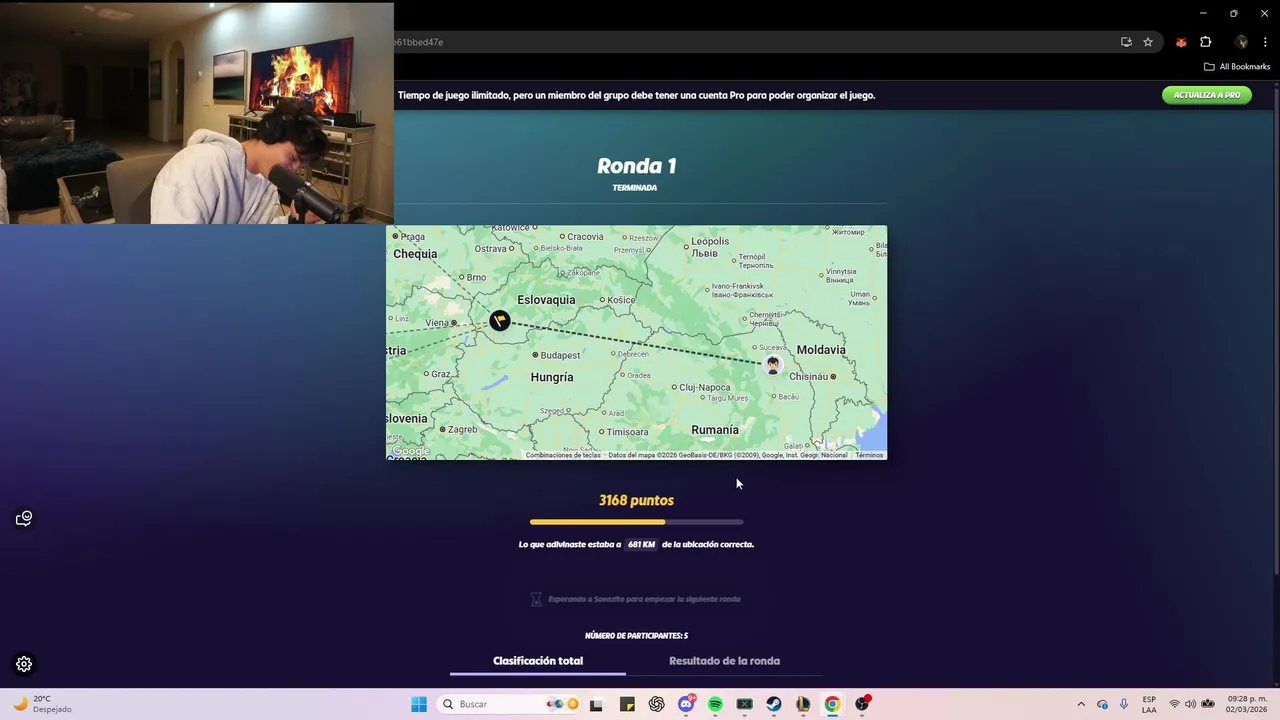Click the Zagreb city label
The image size is (1280, 720).
pos(462,430)
